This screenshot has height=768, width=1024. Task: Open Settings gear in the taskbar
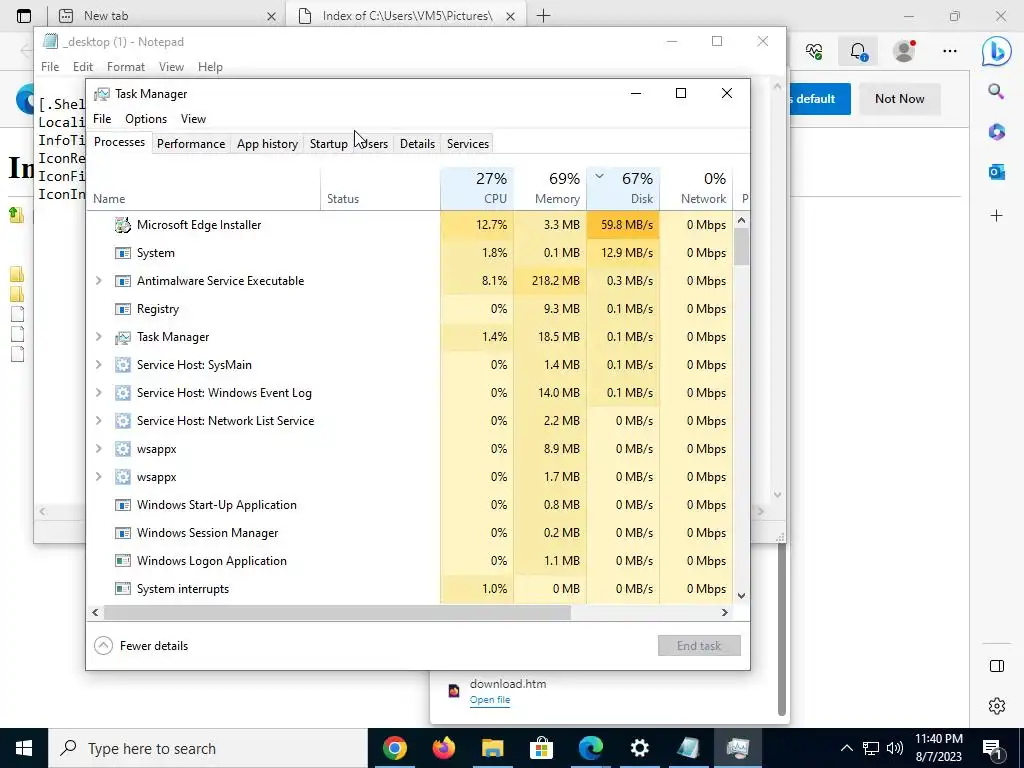point(639,748)
